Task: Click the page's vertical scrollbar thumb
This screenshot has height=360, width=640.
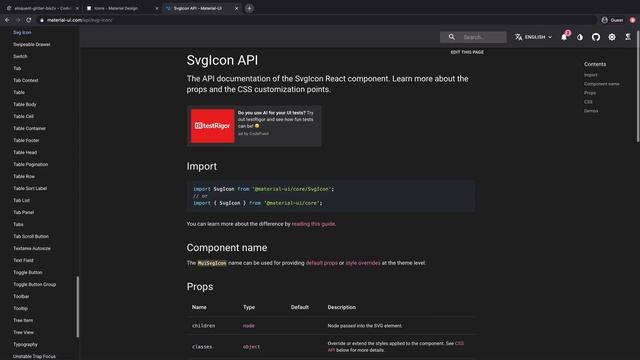Action: pos(638,86)
